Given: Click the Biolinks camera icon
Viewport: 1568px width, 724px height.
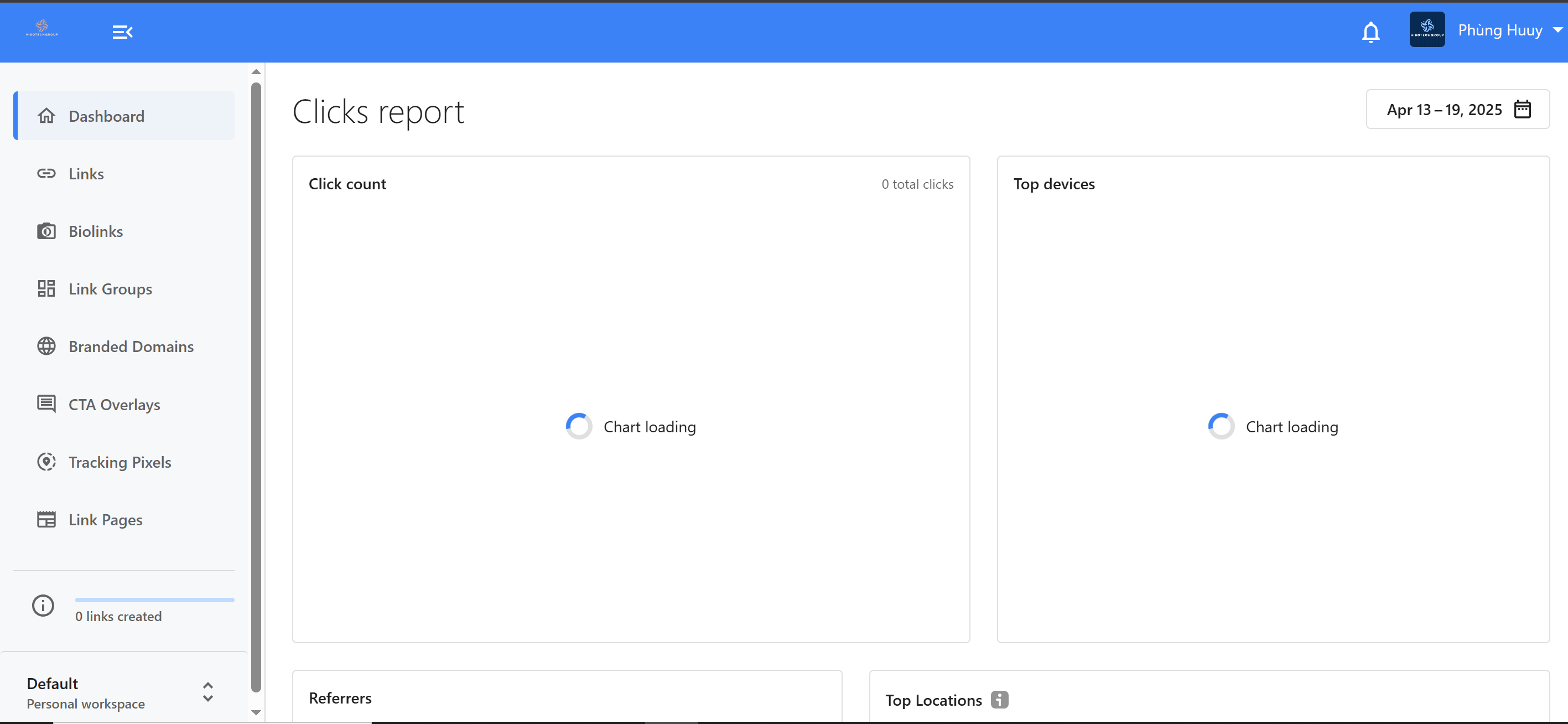Looking at the screenshot, I should (46, 231).
